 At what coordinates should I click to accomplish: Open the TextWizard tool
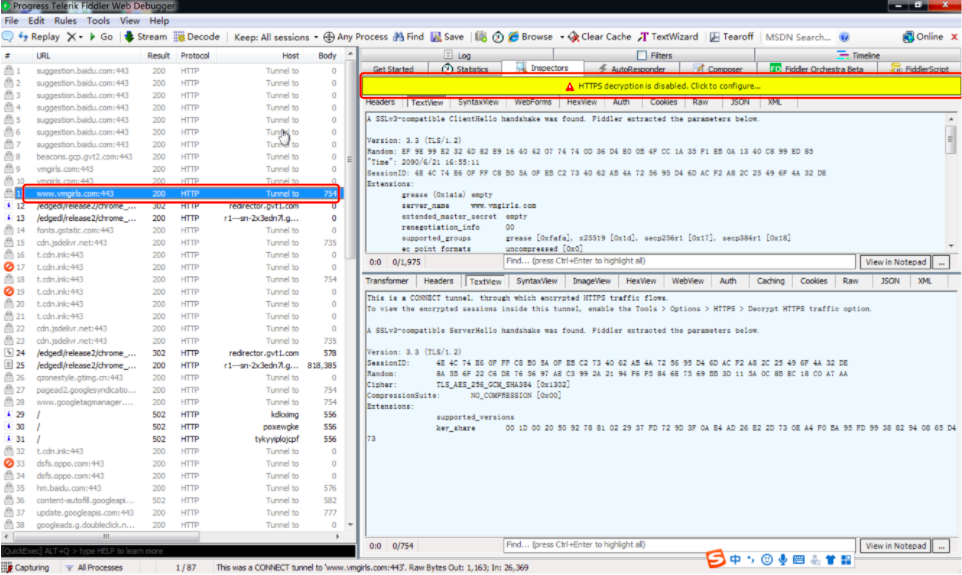point(668,37)
